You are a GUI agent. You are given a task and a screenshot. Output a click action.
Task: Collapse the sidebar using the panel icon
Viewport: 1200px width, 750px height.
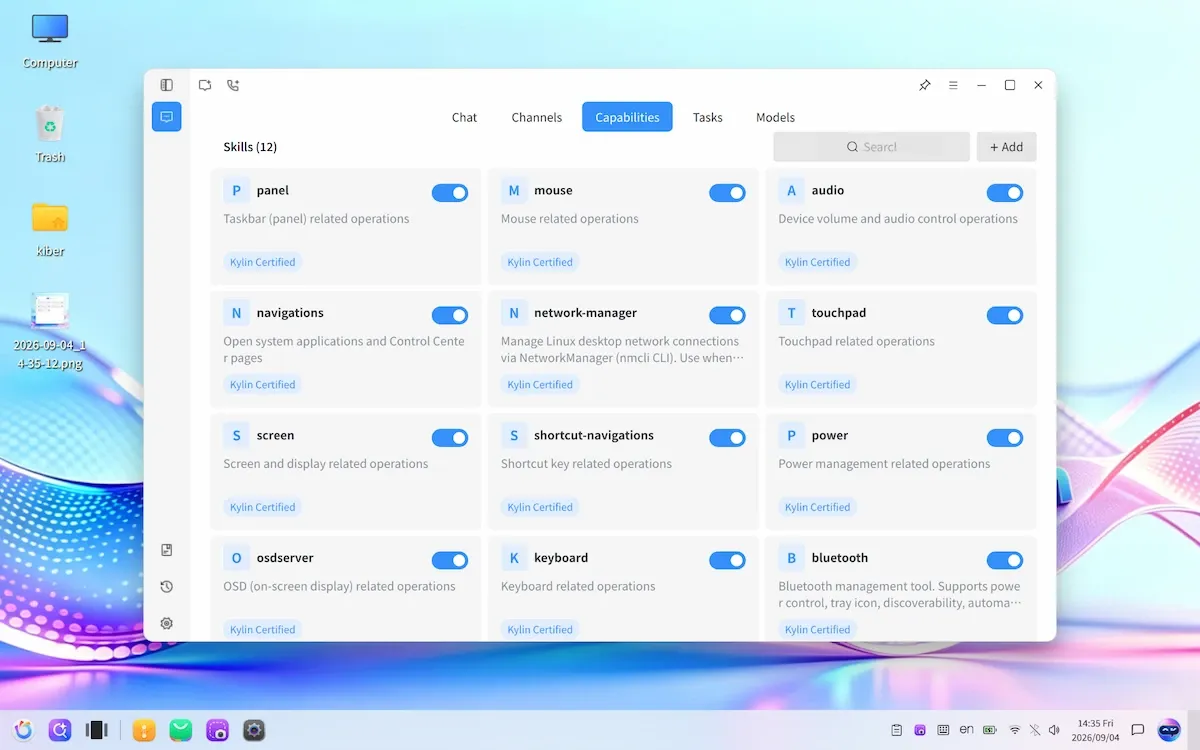167,85
